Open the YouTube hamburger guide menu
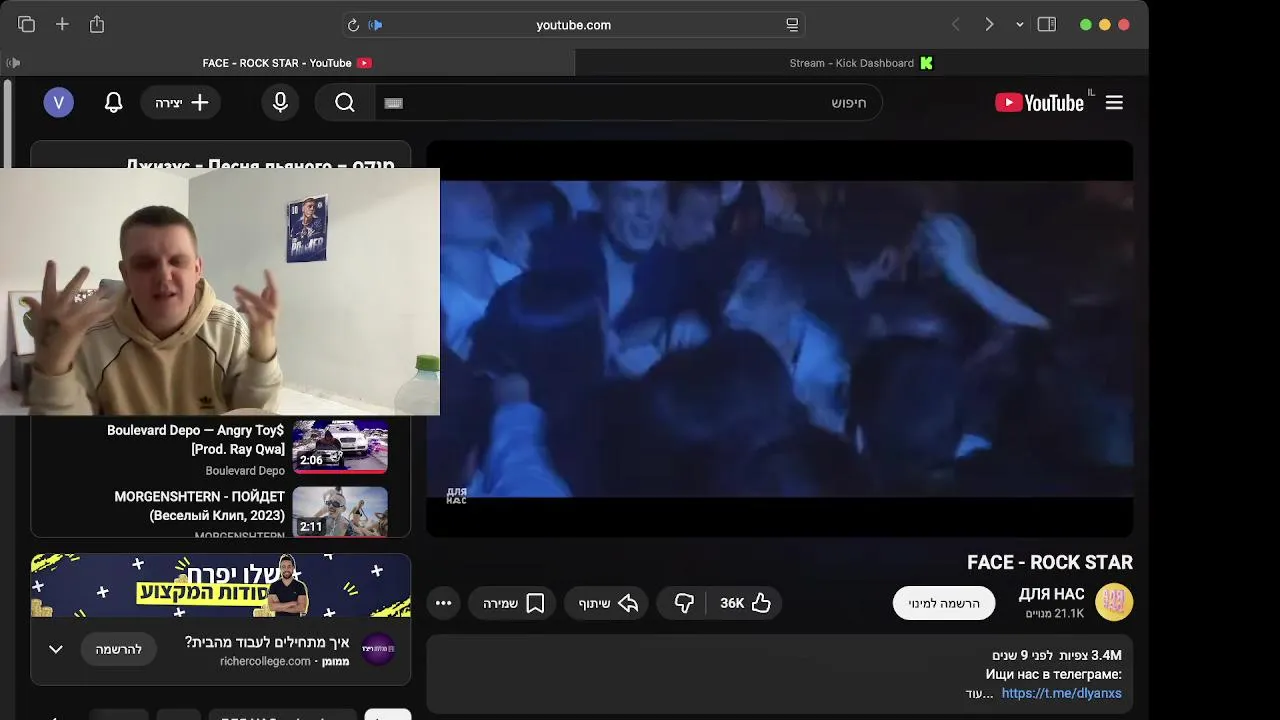 click(1114, 102)
